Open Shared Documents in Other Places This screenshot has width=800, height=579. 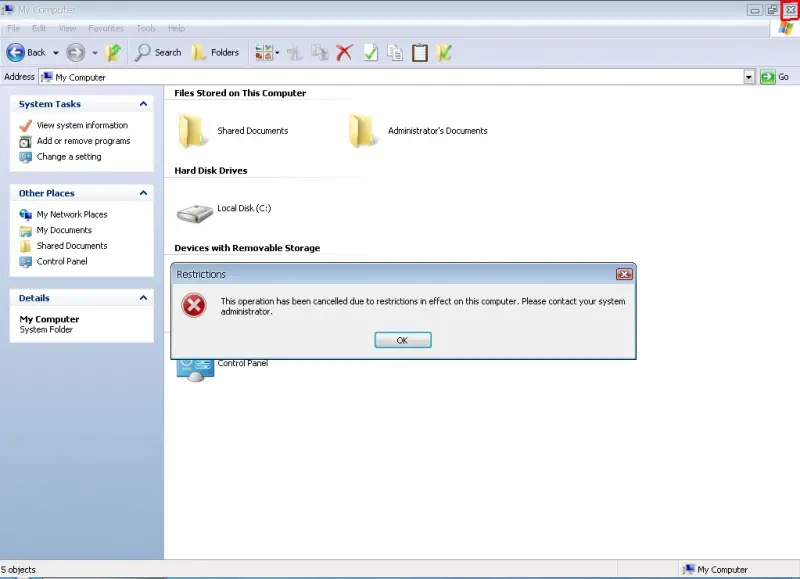tap(72, 246)
